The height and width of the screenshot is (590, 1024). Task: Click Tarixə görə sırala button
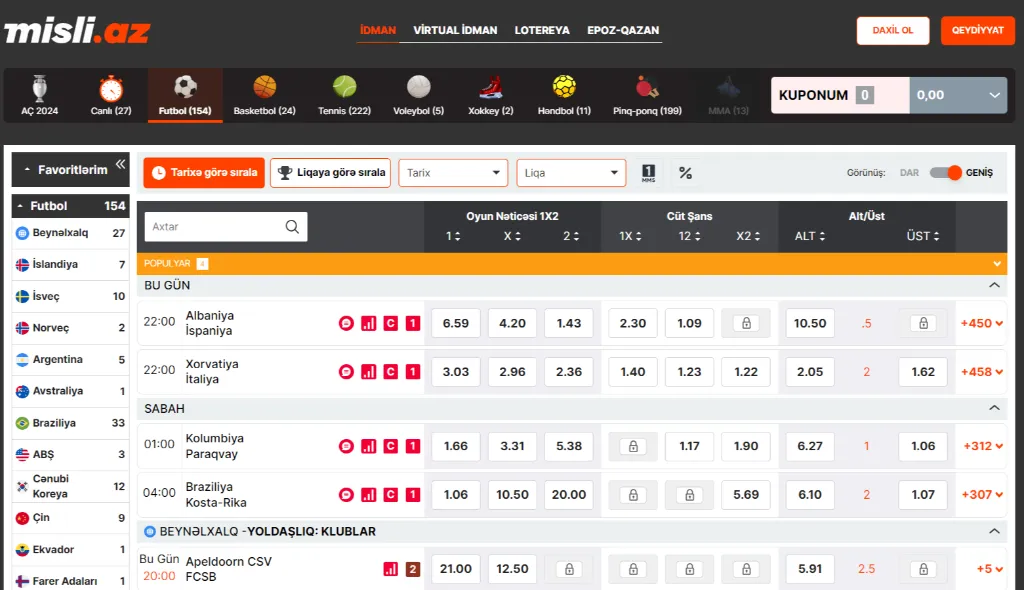(204, 173)
